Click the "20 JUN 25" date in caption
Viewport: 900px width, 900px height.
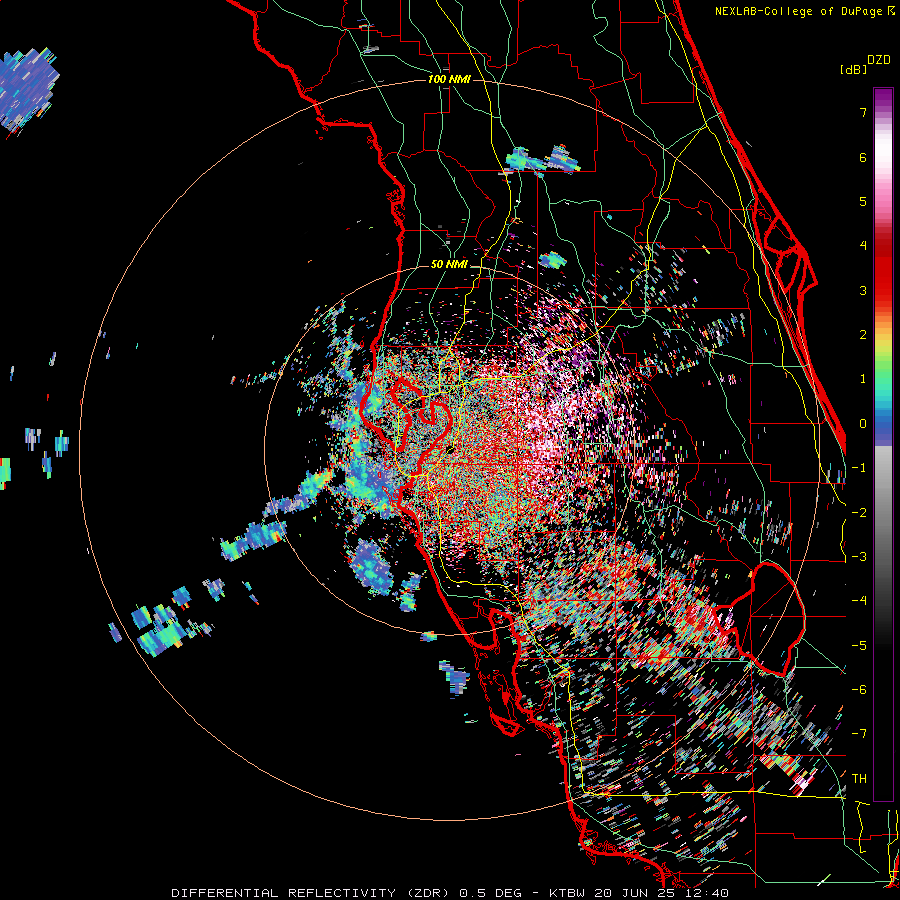[x=634, y=893]
